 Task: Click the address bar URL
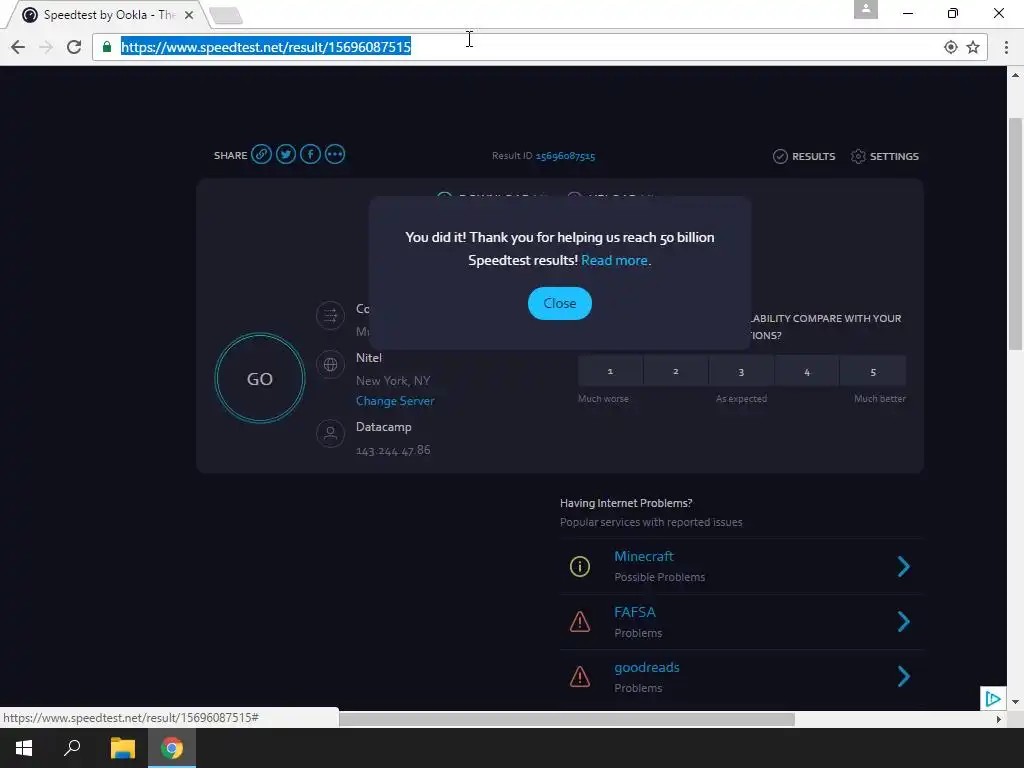pos(266,47)
